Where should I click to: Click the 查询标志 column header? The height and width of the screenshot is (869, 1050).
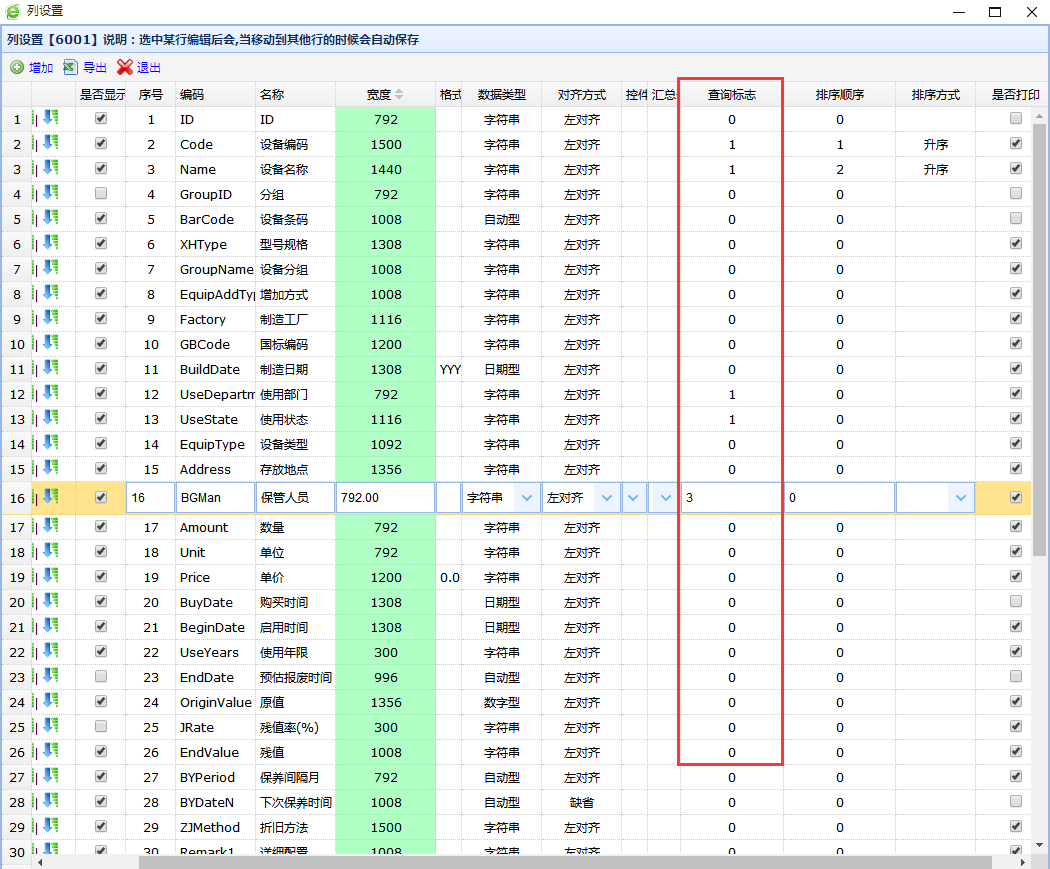[x=731, y=94]
